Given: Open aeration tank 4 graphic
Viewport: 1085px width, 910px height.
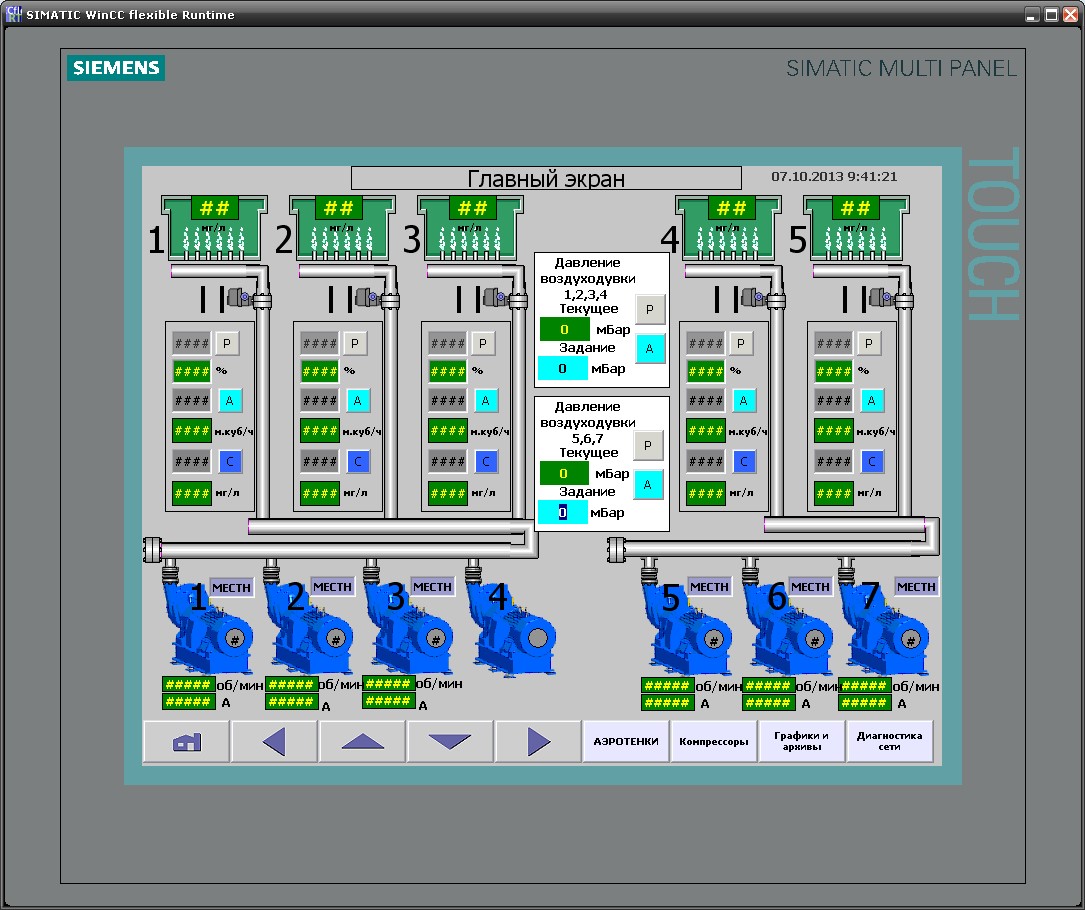Looking at the screenshot, I should point(729,227).
